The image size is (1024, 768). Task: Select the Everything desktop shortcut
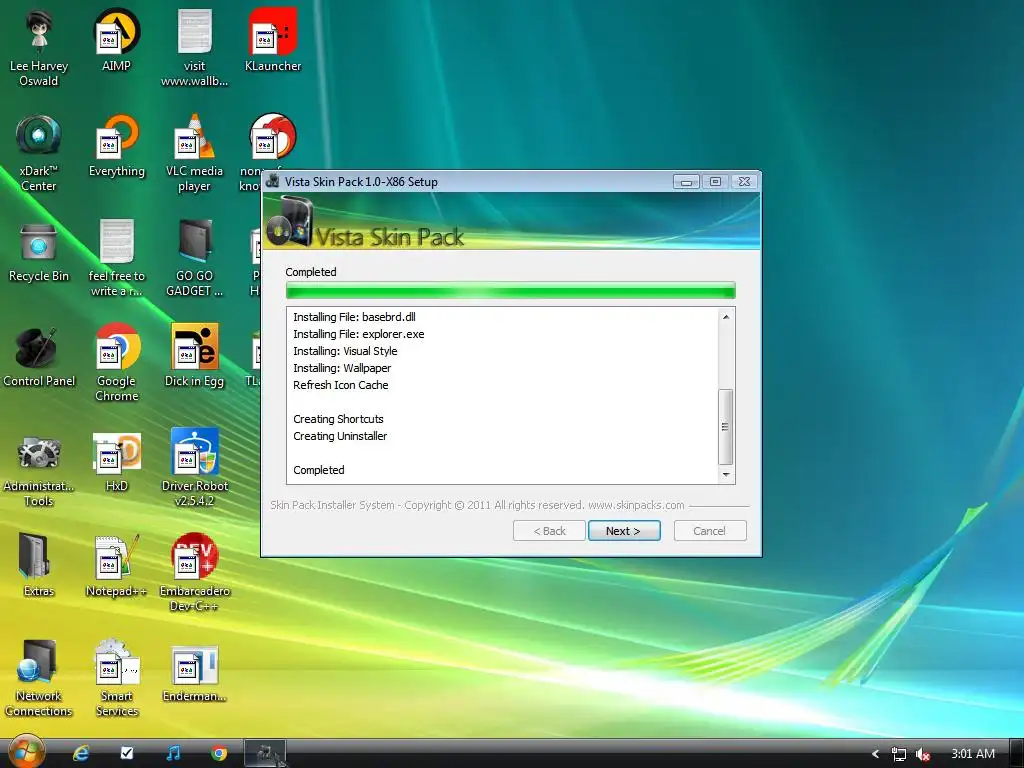pyautogui.click(x=116, y=146)
